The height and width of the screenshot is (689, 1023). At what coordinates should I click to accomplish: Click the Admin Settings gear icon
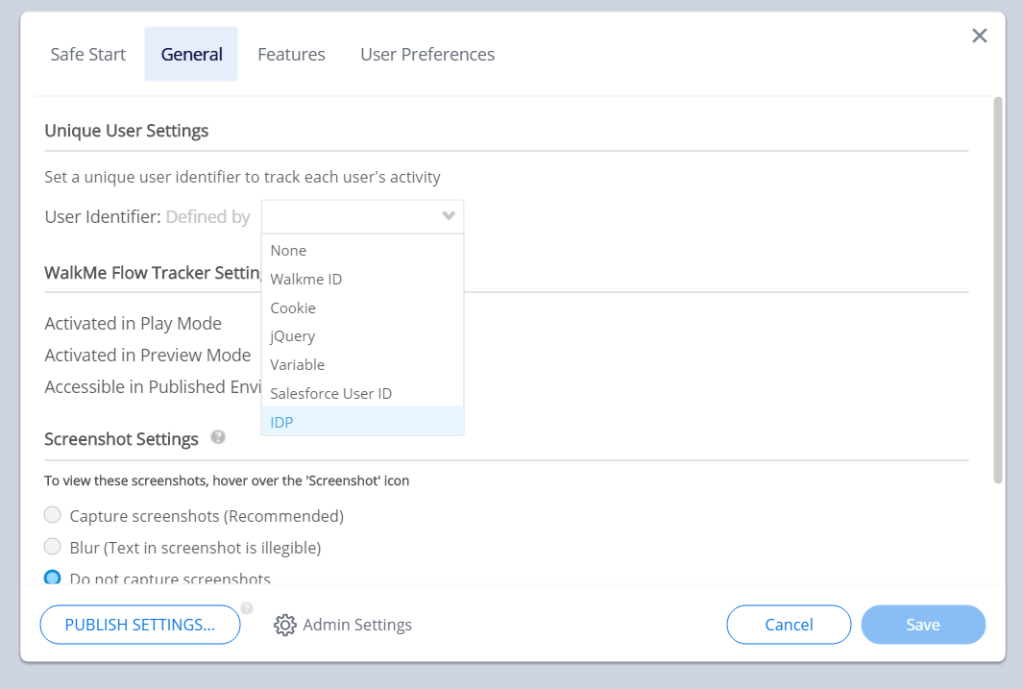pos(285,625)
